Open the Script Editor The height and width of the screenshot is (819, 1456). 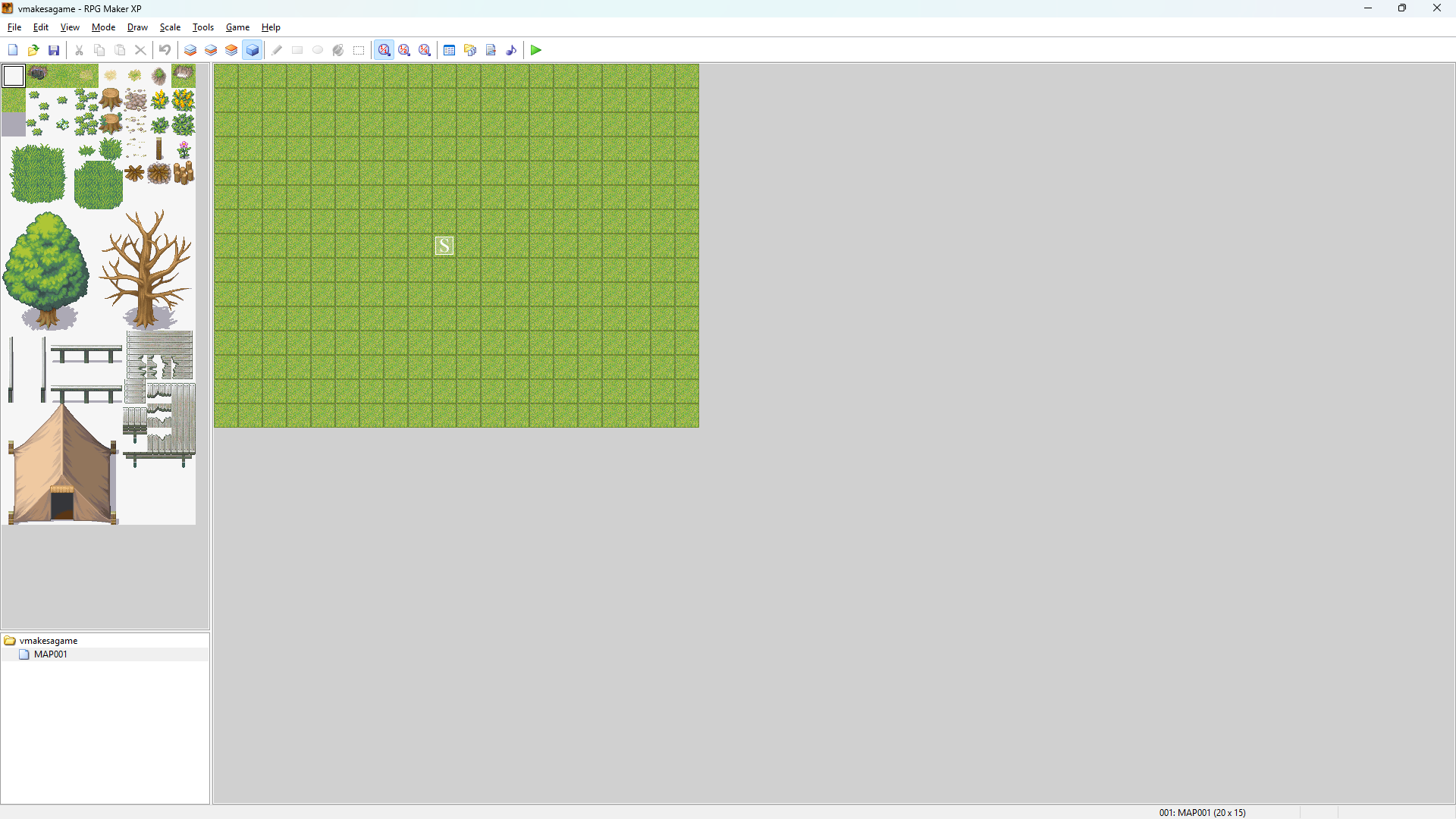[491, 50]
